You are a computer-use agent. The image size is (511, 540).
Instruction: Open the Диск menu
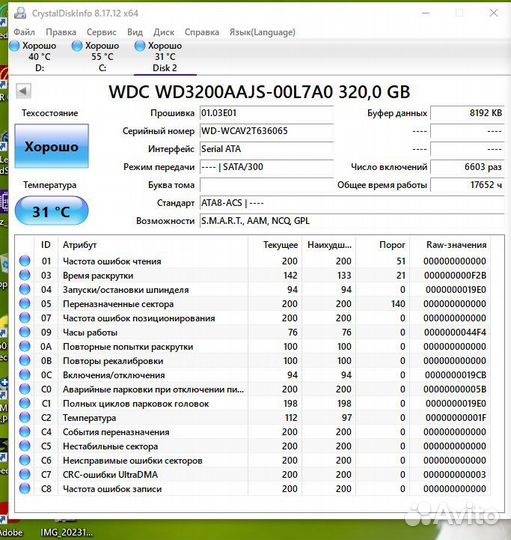[164, 32]
